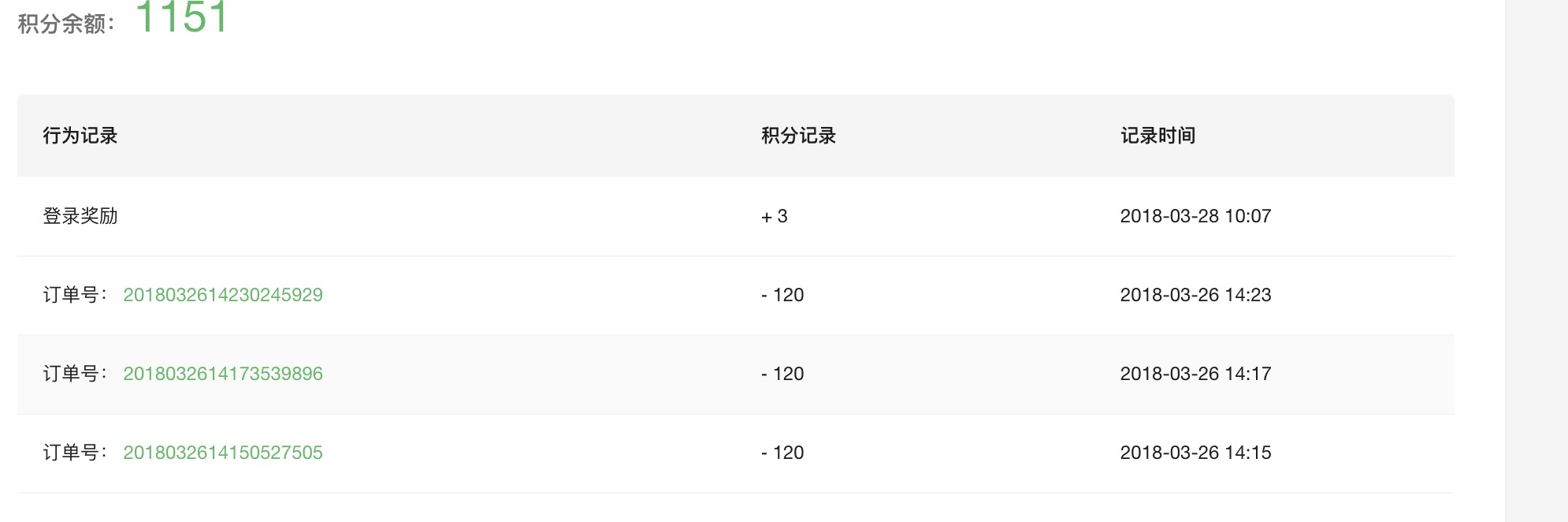Click - 120 in the 14:15 order row
Screen dimensions: 1568x522
[x=782, y=453]
